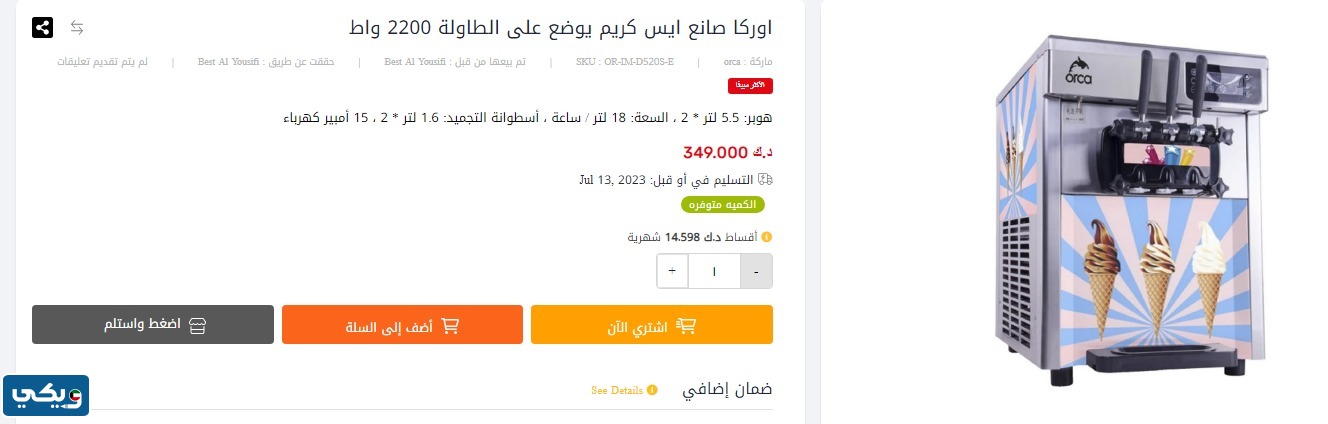1328x424 pixels.
Task: Increase quantity with the plus button
Action: (x=672, y=271)
